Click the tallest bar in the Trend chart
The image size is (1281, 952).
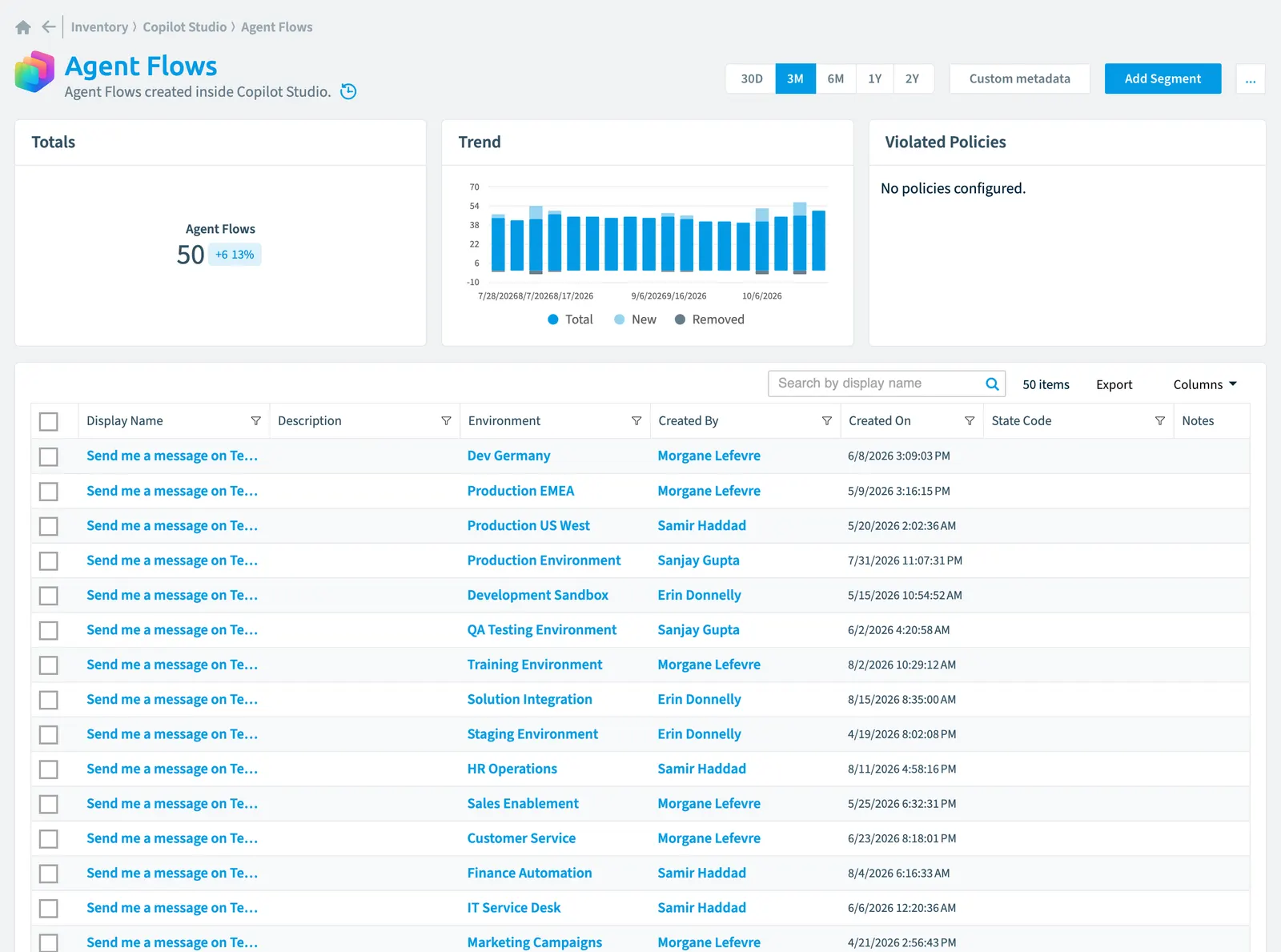(x=800, y=237)
